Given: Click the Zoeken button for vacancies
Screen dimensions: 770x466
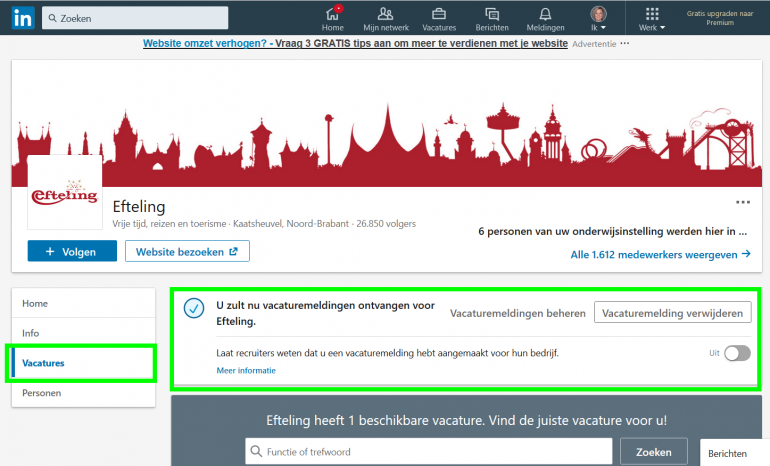Looking at the screenshot, I should pos(654,452).
